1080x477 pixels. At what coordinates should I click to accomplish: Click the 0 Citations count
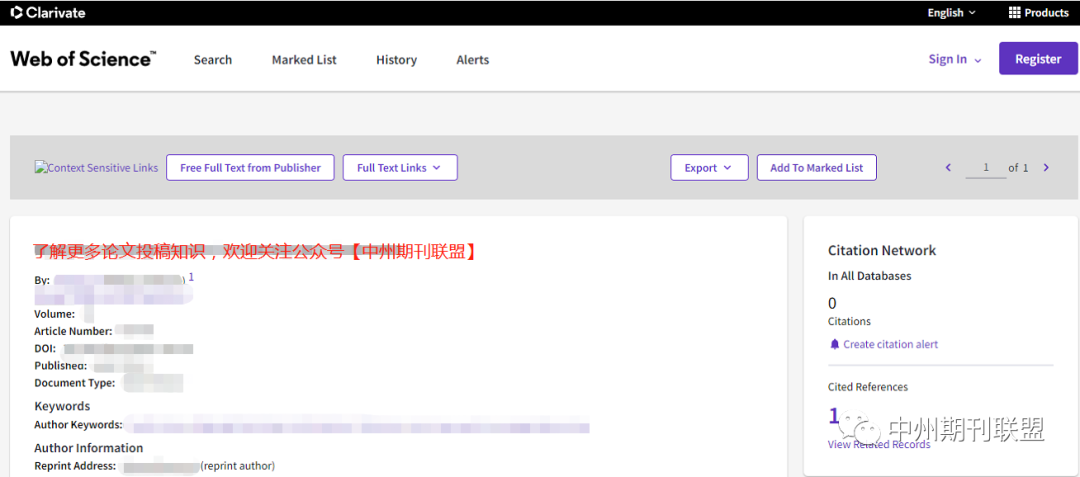click(x=832, y=304)
